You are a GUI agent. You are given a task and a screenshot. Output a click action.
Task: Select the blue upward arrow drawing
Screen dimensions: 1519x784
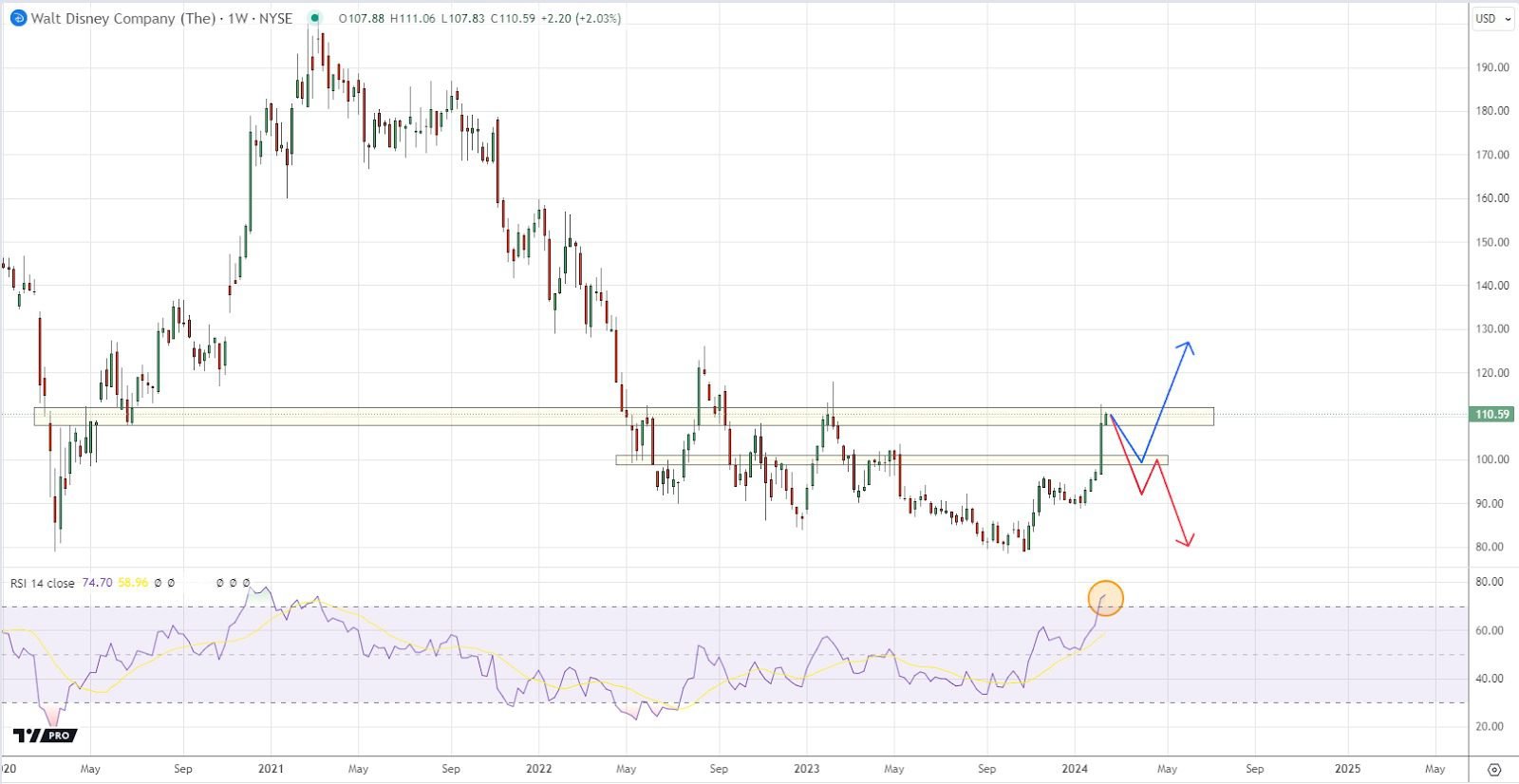(x=1167, y=399)
